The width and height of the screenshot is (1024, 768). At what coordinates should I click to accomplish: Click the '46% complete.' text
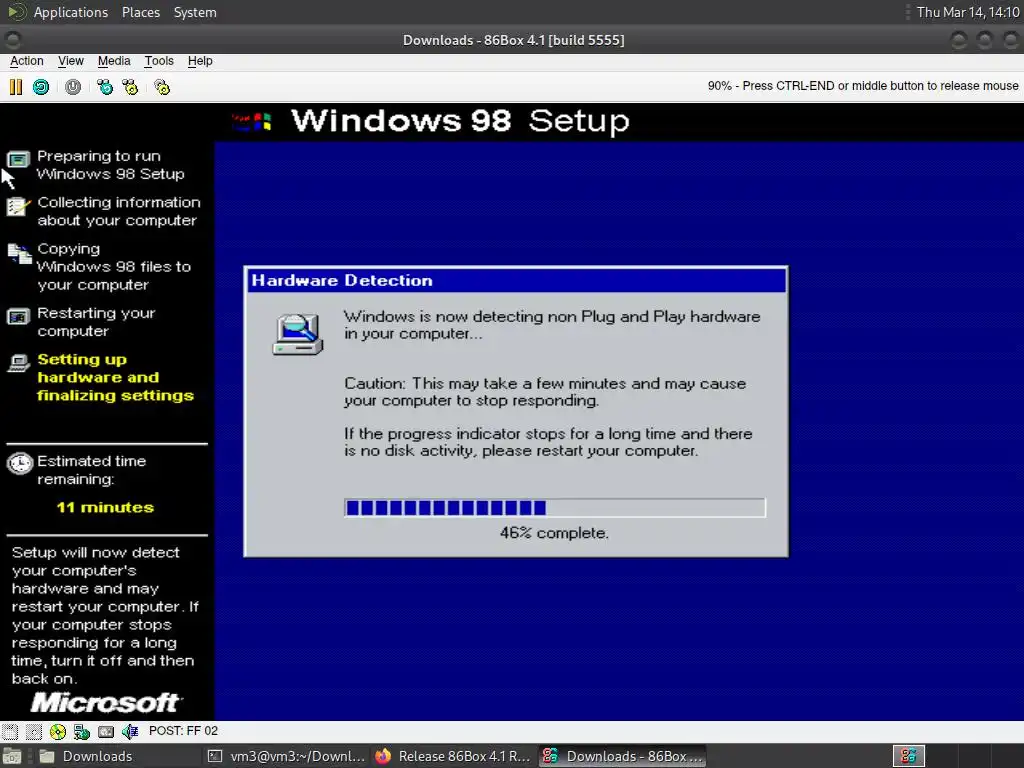tap(554, 533)
